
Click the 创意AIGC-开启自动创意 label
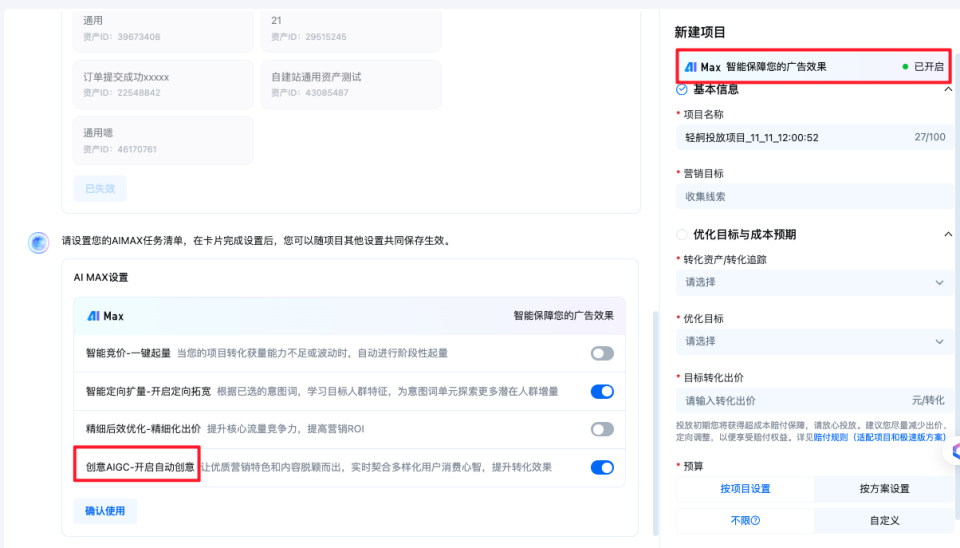pyautogui.click(x=140, y=467)
